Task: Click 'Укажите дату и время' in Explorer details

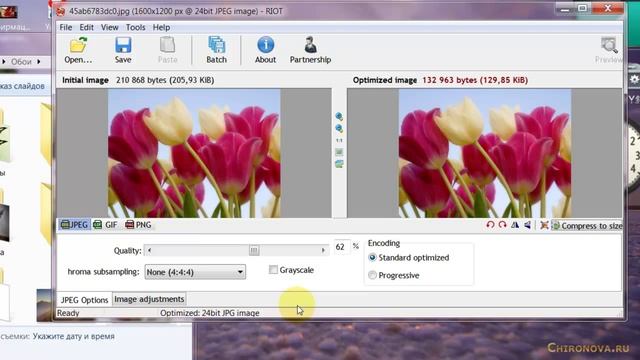Action: [x=73, y=336]
